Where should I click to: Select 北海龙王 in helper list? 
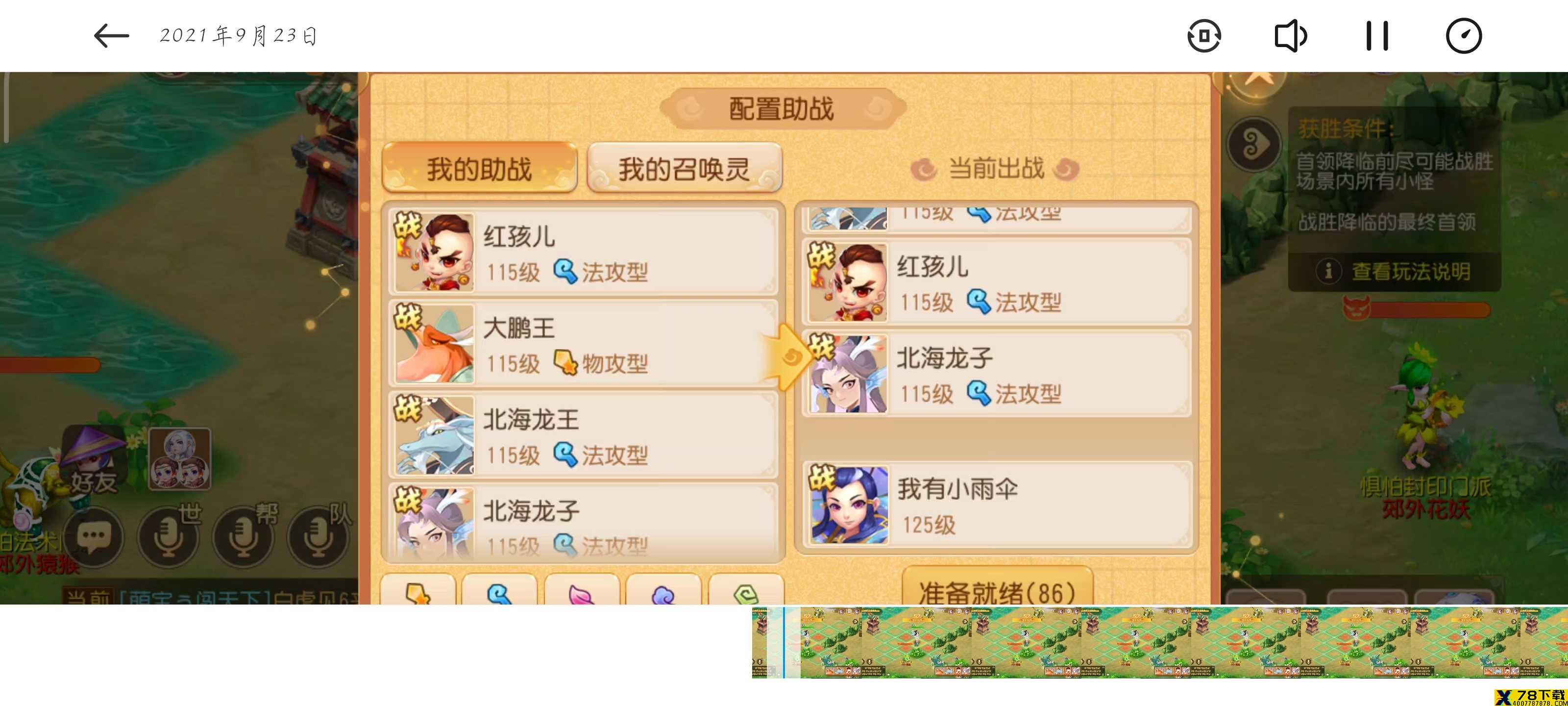coord(583,435)
